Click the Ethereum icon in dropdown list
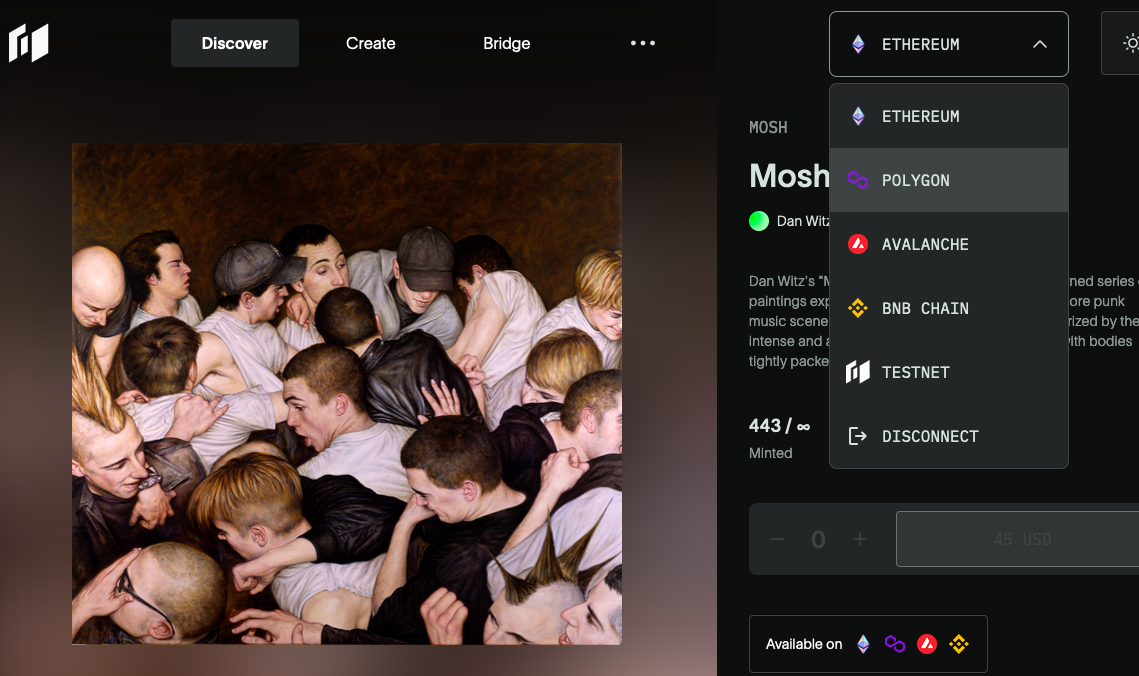Viewport: 1139px width, 676px height. [858, 116]
